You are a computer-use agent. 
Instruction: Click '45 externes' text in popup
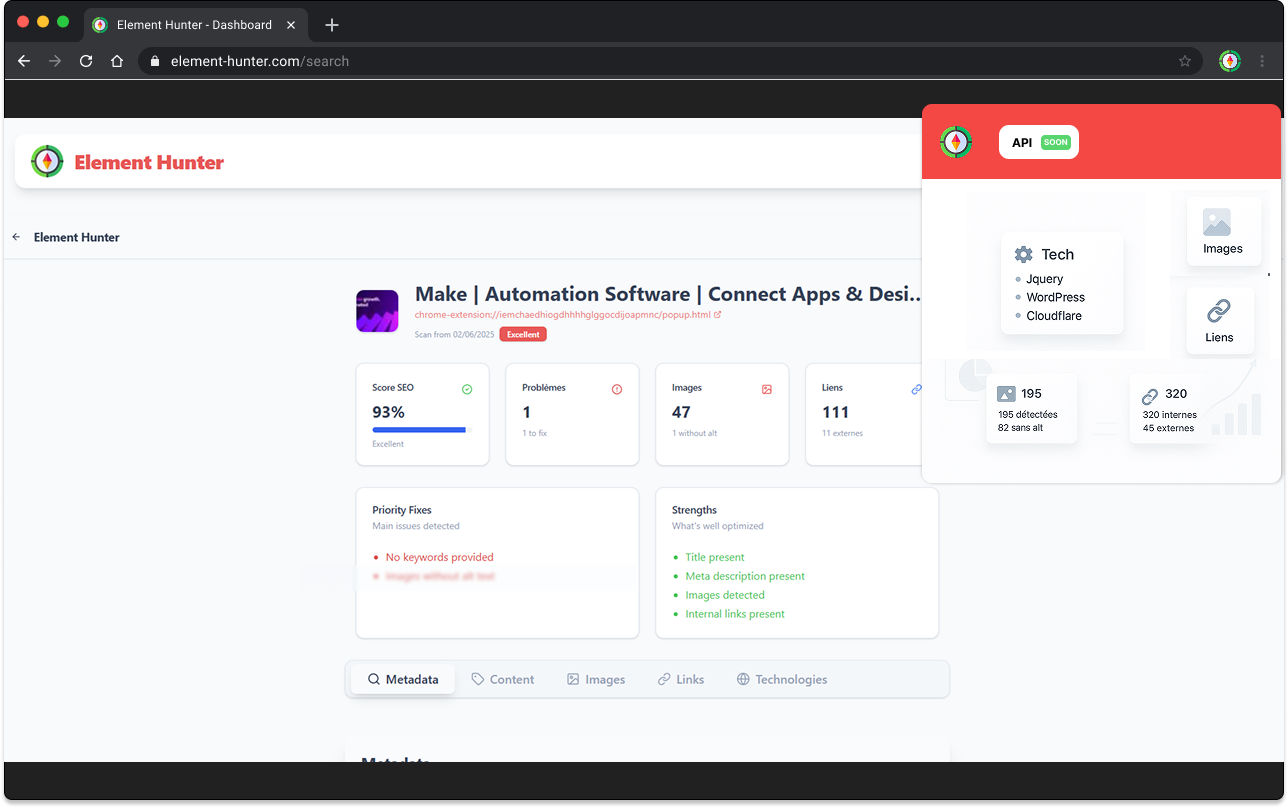(1168, 428)
